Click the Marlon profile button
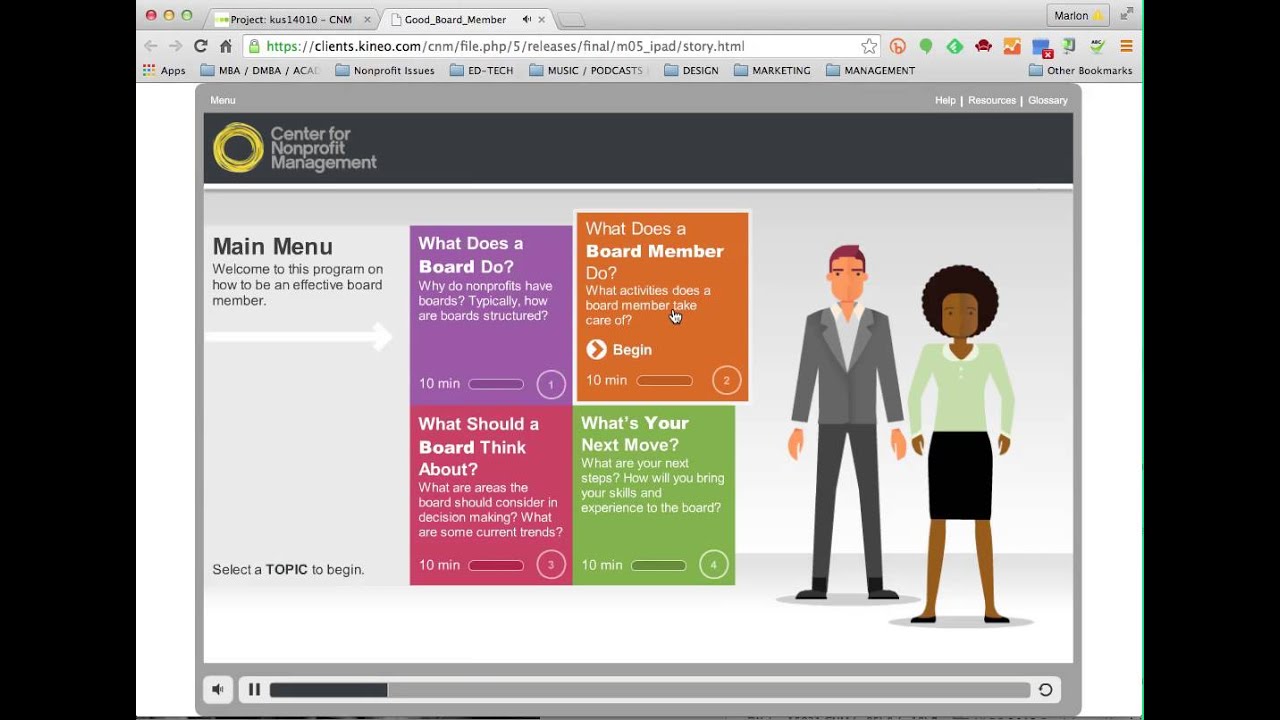This screenshot has height=720, width=1280. 1077,16
